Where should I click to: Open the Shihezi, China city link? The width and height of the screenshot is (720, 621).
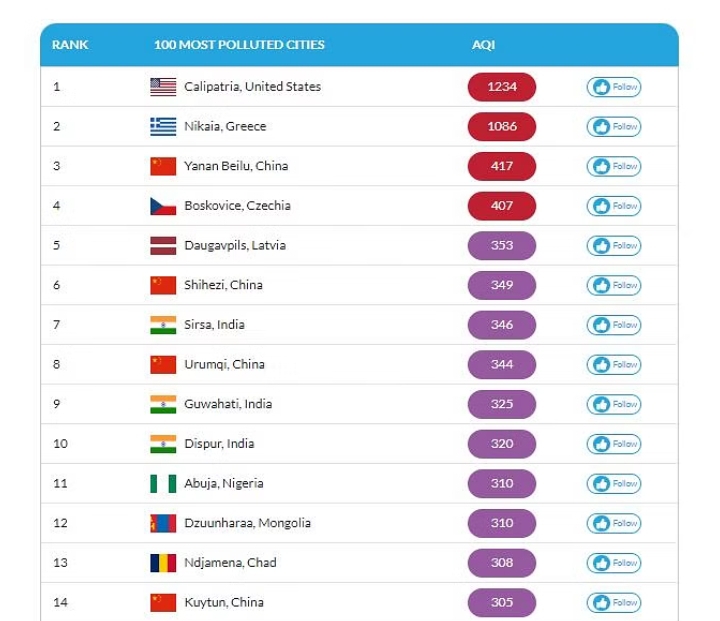pyautogui.click(x=223, y=285)
